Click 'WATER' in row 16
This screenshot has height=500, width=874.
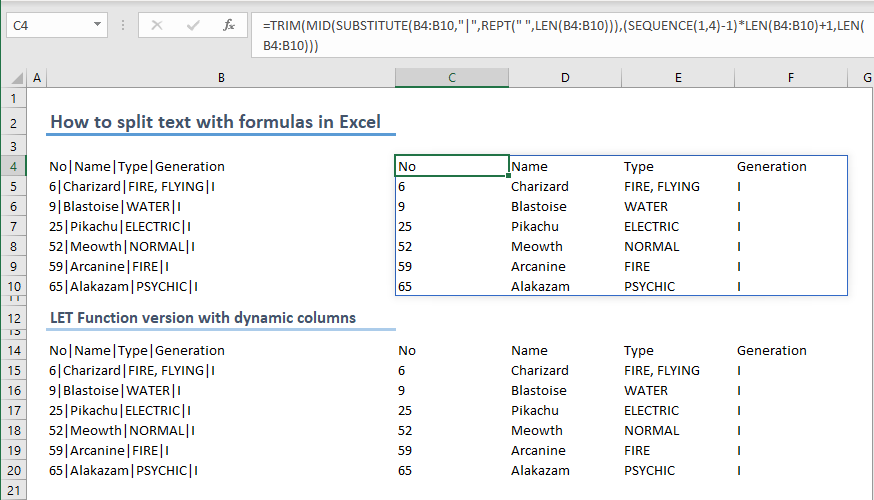click(645, 390)
